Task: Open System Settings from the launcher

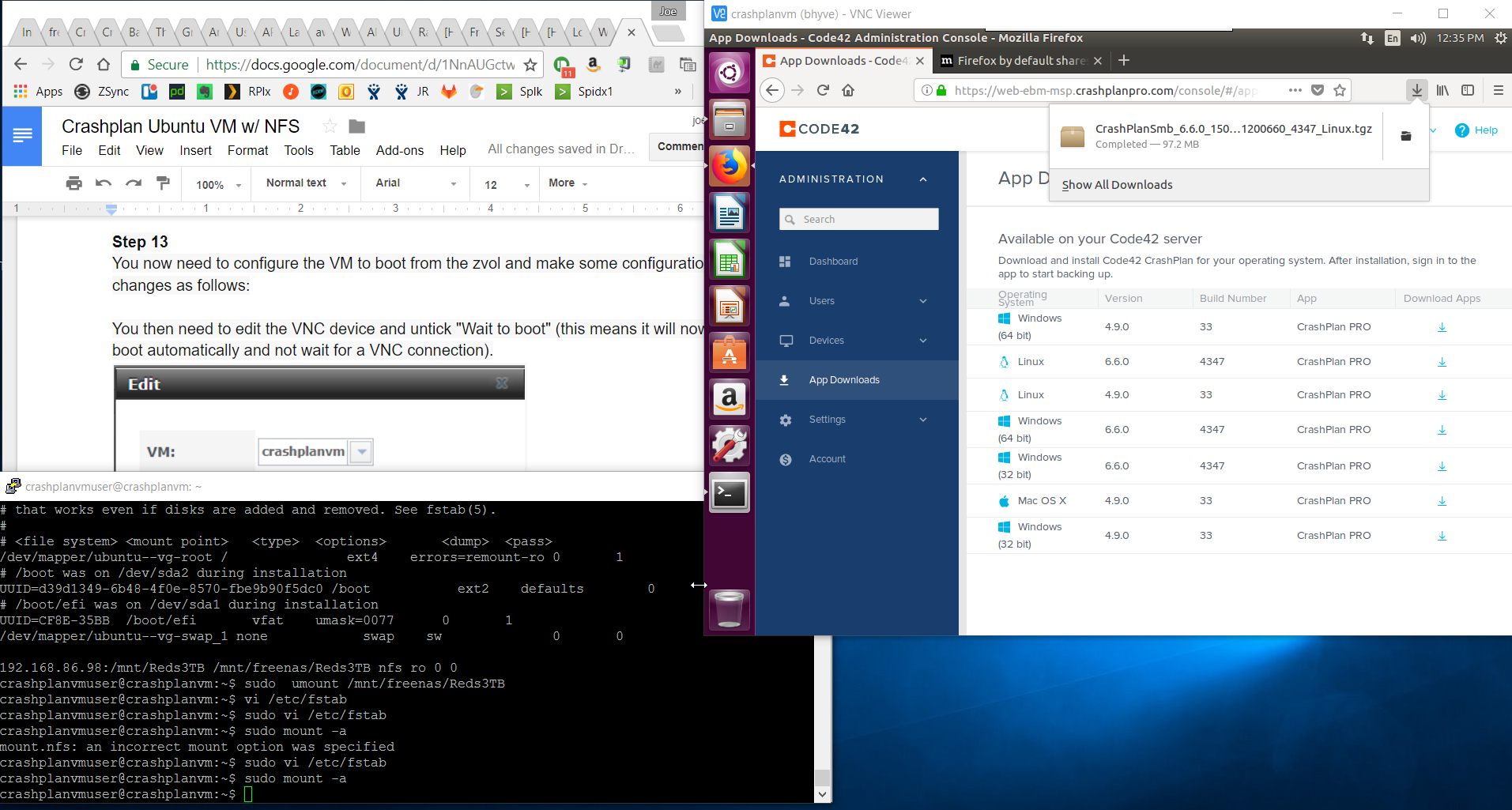Action: [x=730, y=446]
